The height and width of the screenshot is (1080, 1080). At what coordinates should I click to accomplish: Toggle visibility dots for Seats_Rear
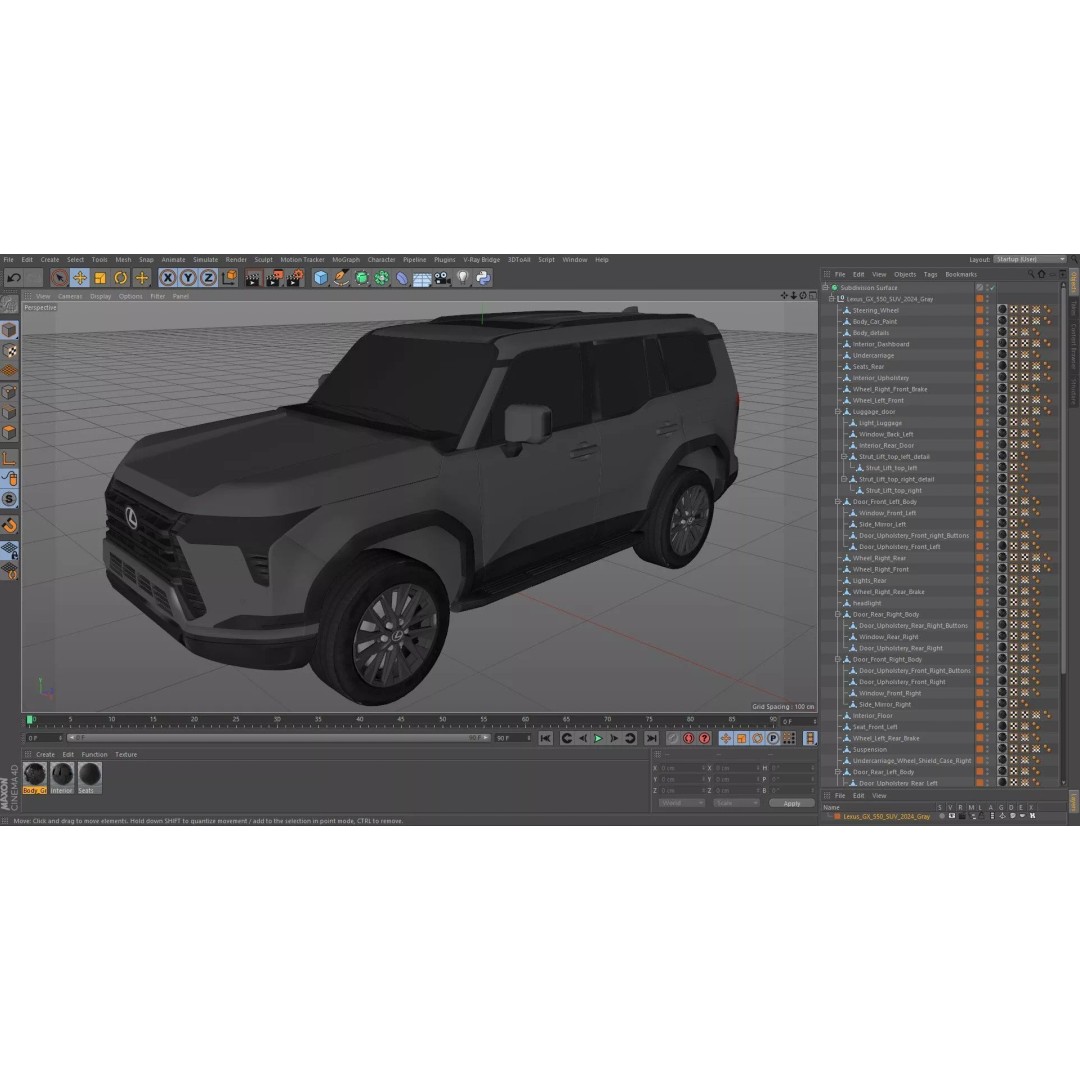pyautogui.click(x=987, y=366)
